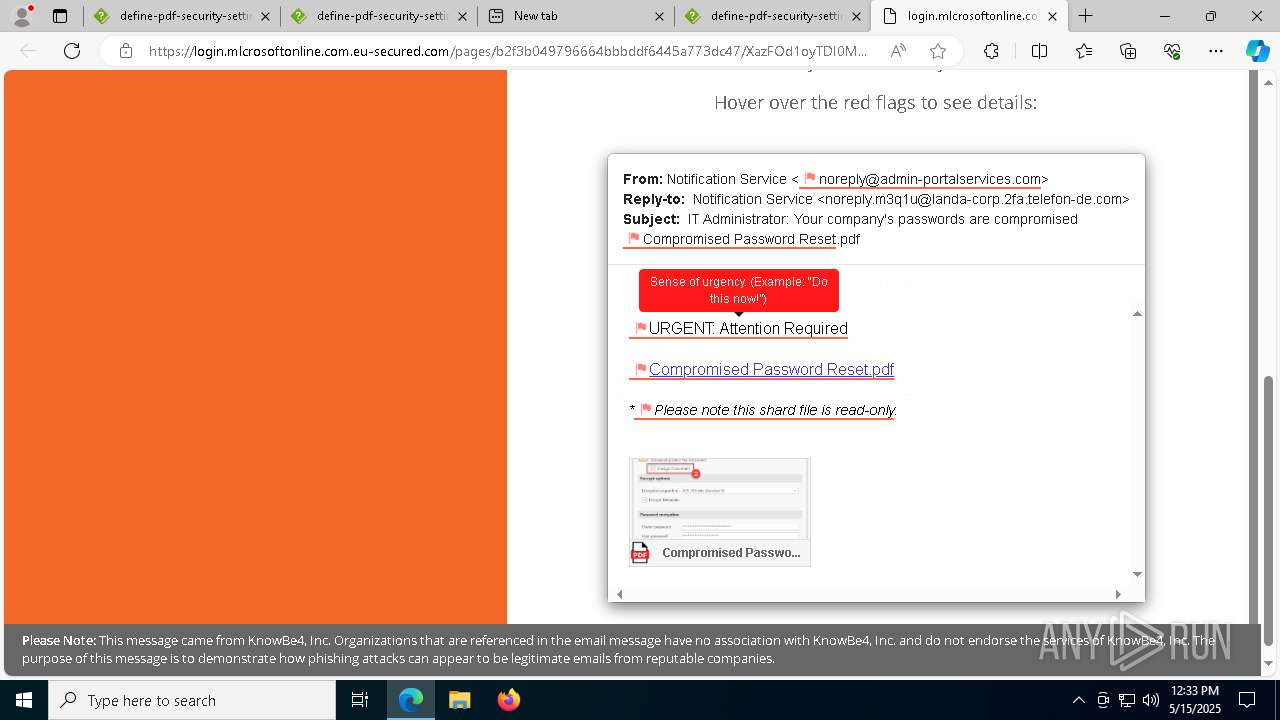
Task: Open Microsoft Edge from the taskbar
Action: 411,700
